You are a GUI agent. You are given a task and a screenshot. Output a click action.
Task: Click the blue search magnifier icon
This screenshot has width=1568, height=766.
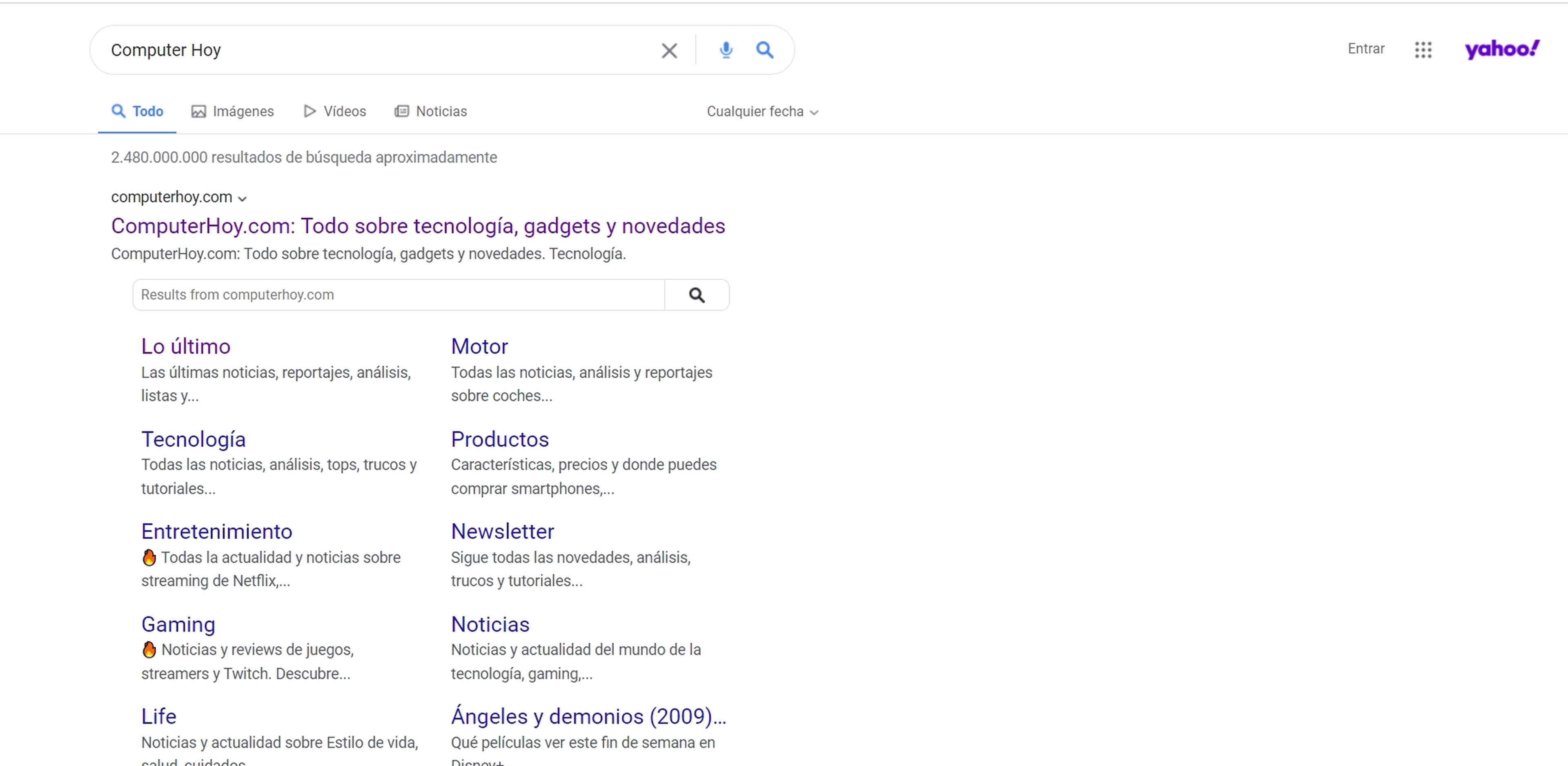click(764, 50)
